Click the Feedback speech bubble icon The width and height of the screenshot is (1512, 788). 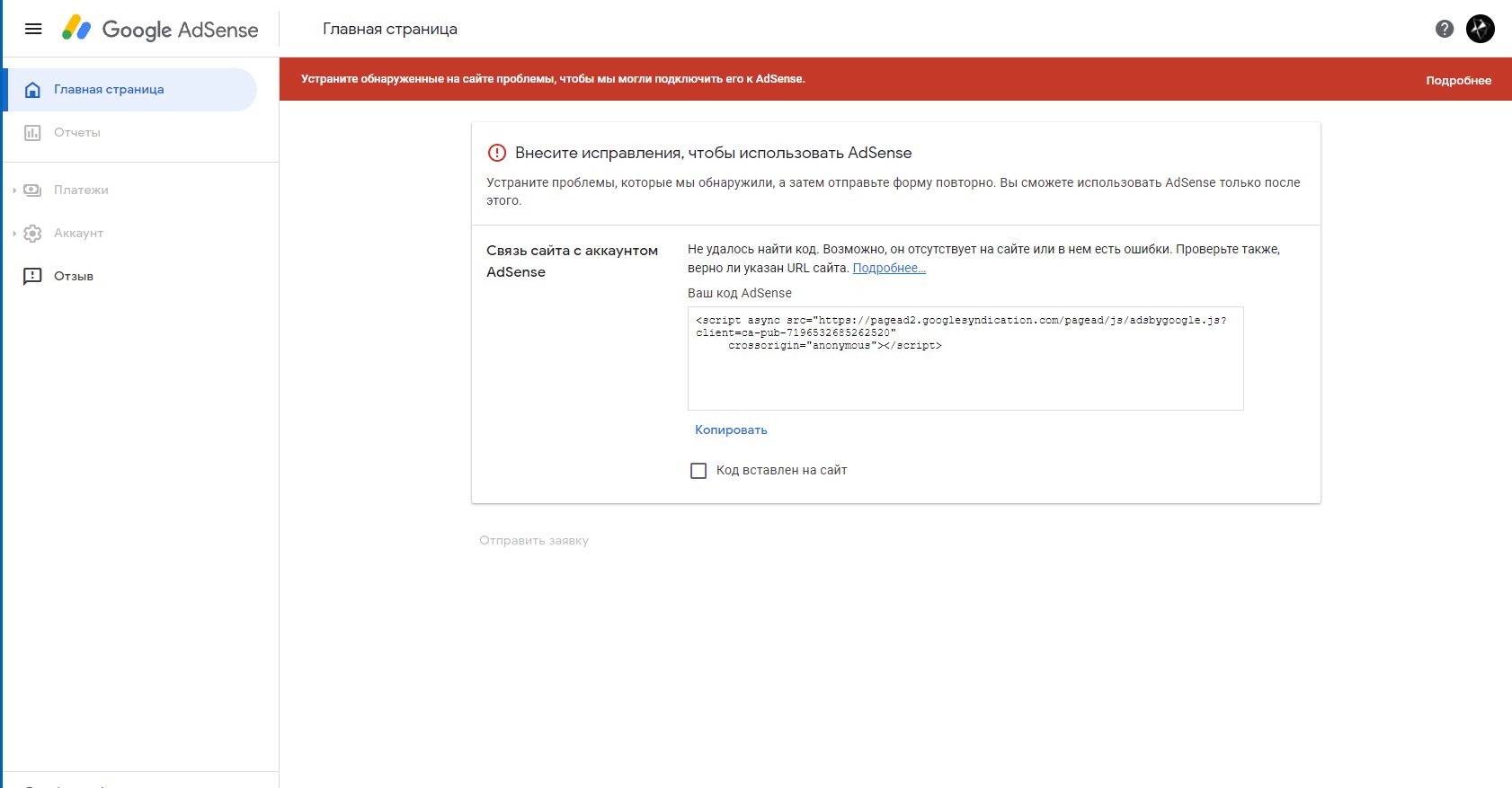[x=32, y=276]
